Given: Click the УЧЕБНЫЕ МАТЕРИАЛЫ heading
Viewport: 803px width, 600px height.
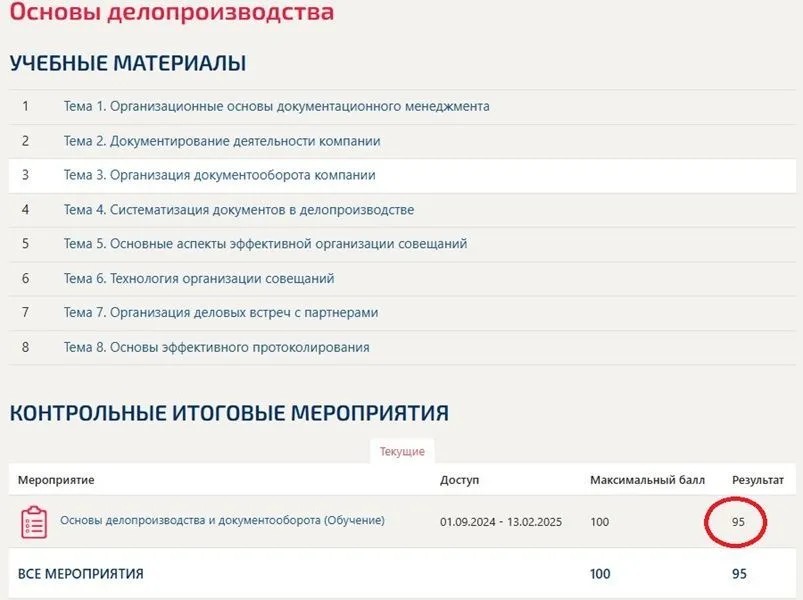Looking at the screenshot, I should click(128, 63).
